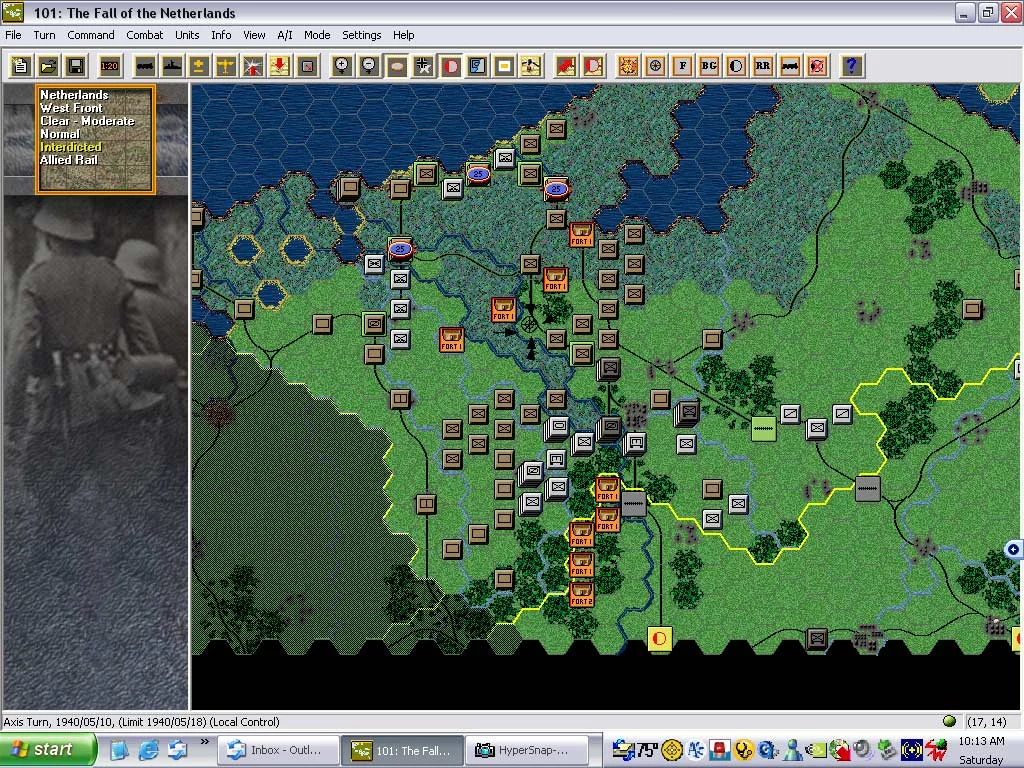Viewport: 1024px width, 768px height.
Task: Click the black locomotive highlight icon
Action: [x=790, y=65]
